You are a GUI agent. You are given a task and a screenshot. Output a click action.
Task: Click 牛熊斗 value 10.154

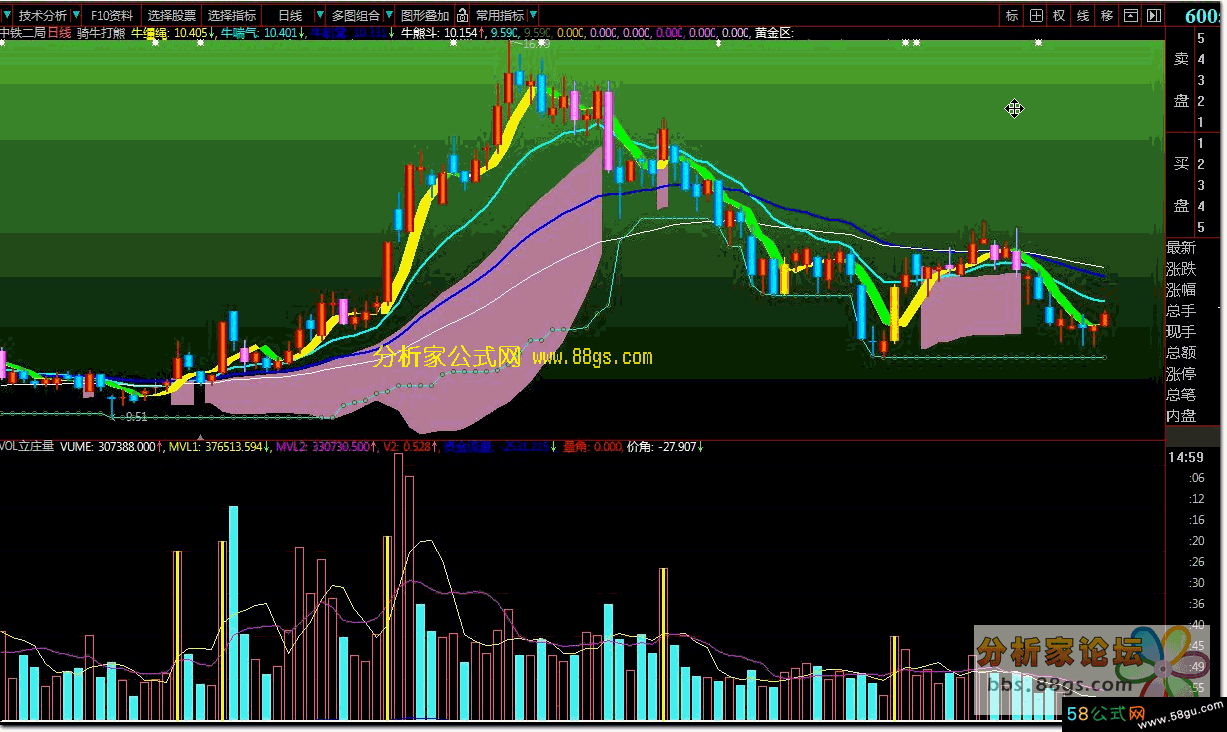(461, 33)
